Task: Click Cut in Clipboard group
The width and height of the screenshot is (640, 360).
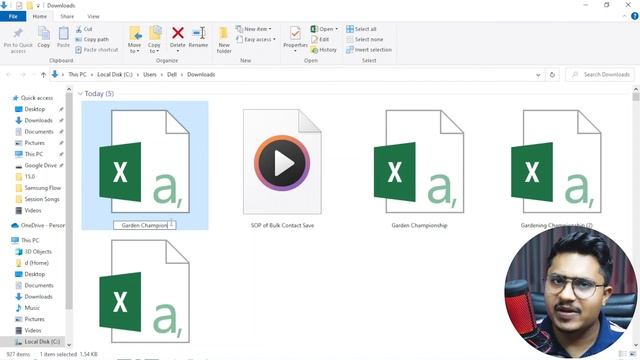Action: click(84, 29)
